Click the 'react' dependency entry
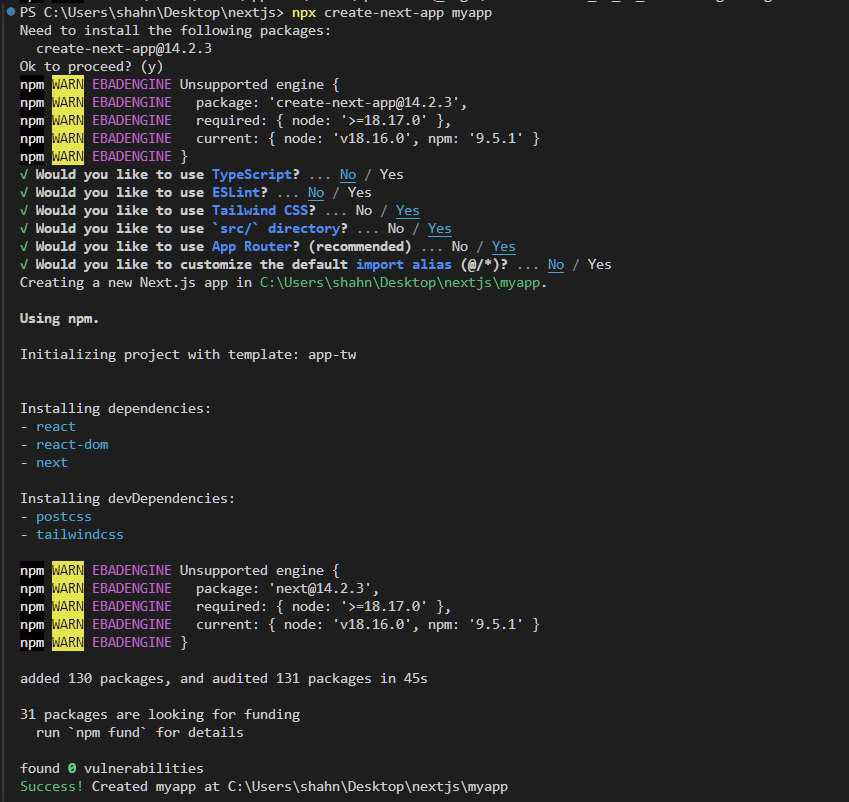 [x=56, y=427]
